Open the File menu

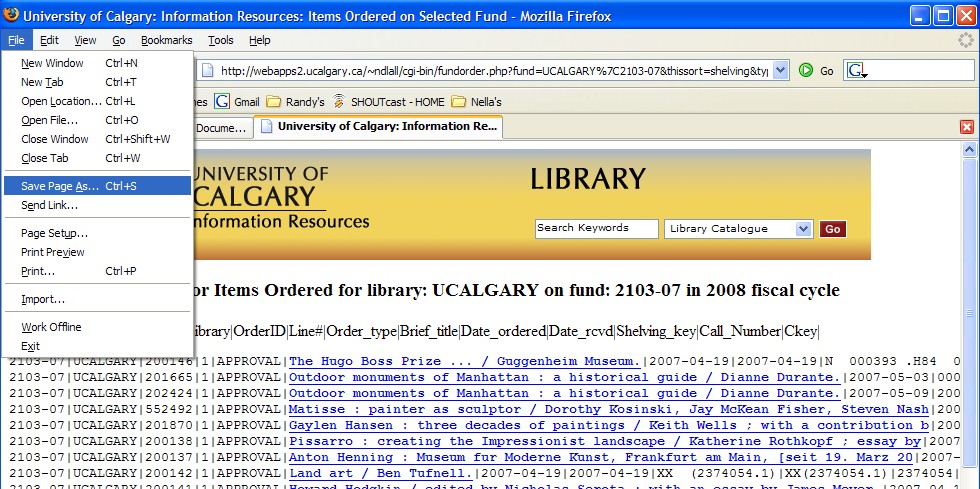(16, 40)
